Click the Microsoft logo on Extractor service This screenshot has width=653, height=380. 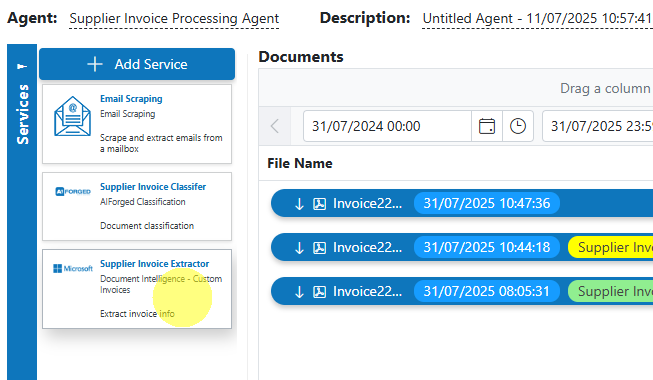[x=73, y=268]
